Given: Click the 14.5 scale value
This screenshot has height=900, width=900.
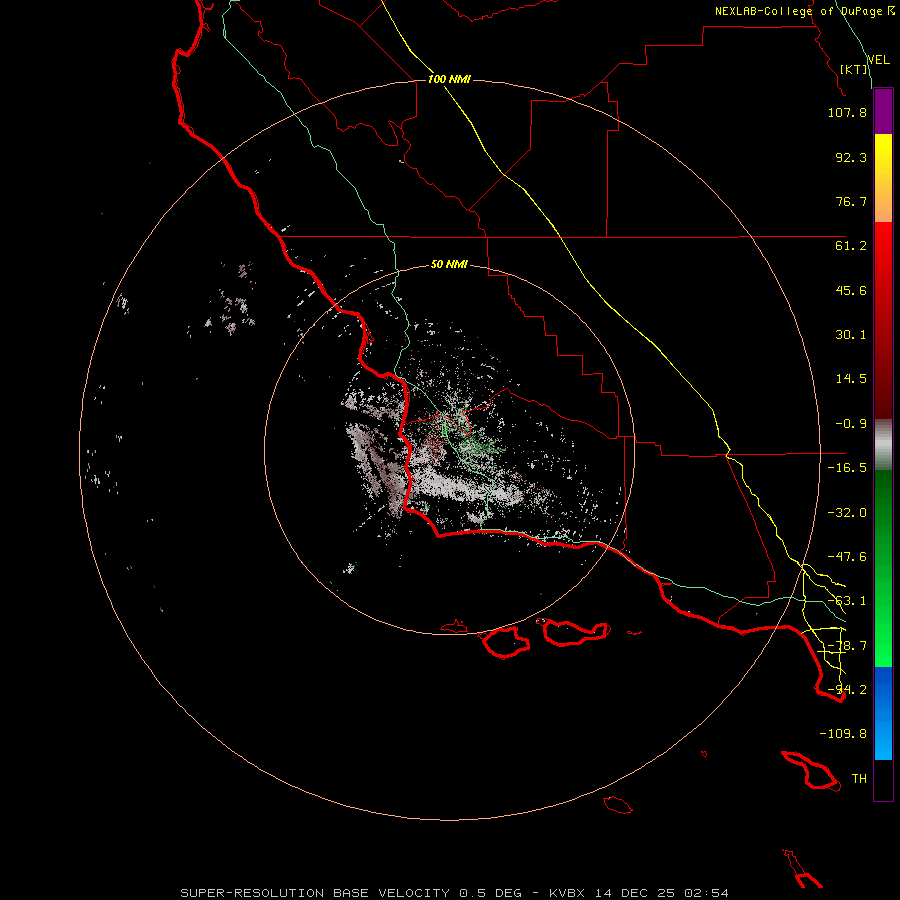Looking at the screenshot, I should [x=851, y=379].
